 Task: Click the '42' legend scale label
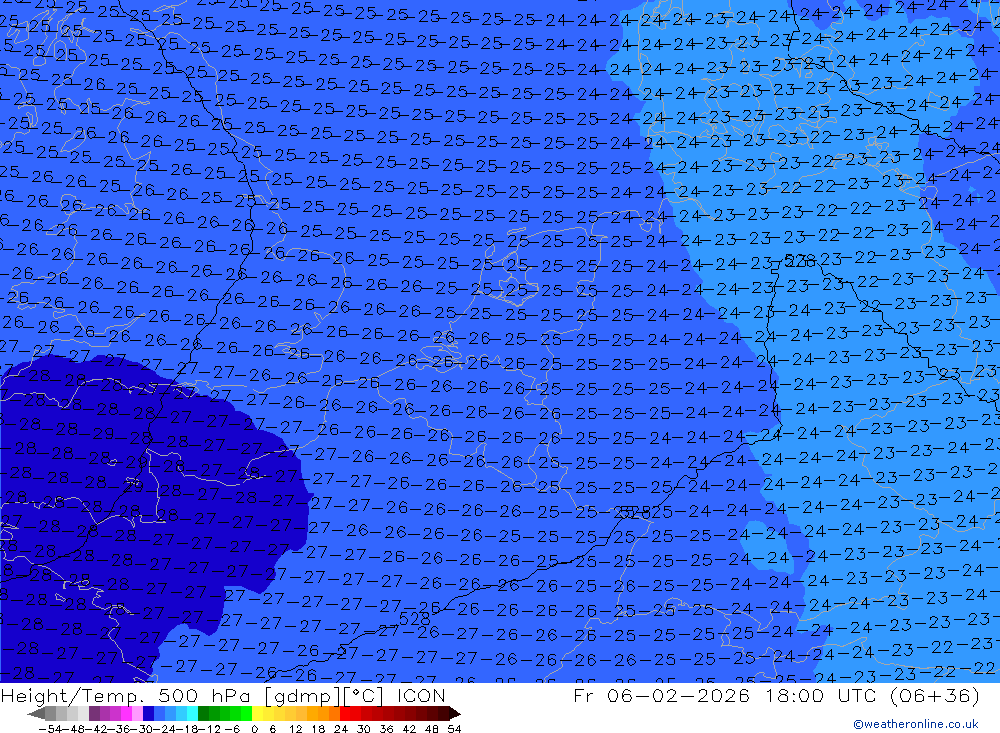(x=409, y=729)
